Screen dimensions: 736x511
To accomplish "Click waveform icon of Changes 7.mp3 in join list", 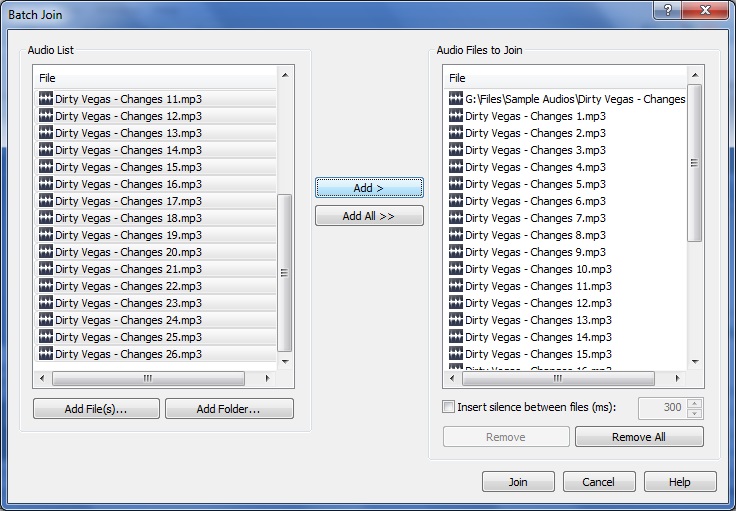I will coord(456,218).
